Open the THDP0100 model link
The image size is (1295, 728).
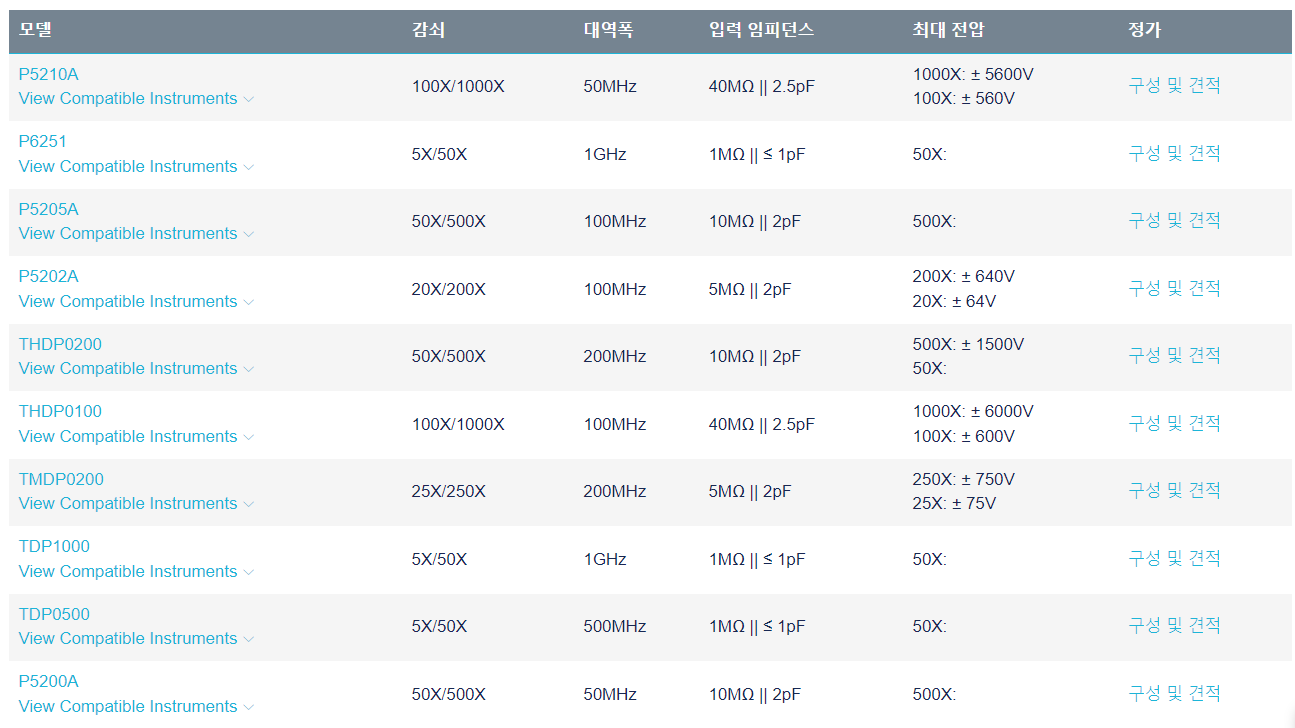coord(60,411)
